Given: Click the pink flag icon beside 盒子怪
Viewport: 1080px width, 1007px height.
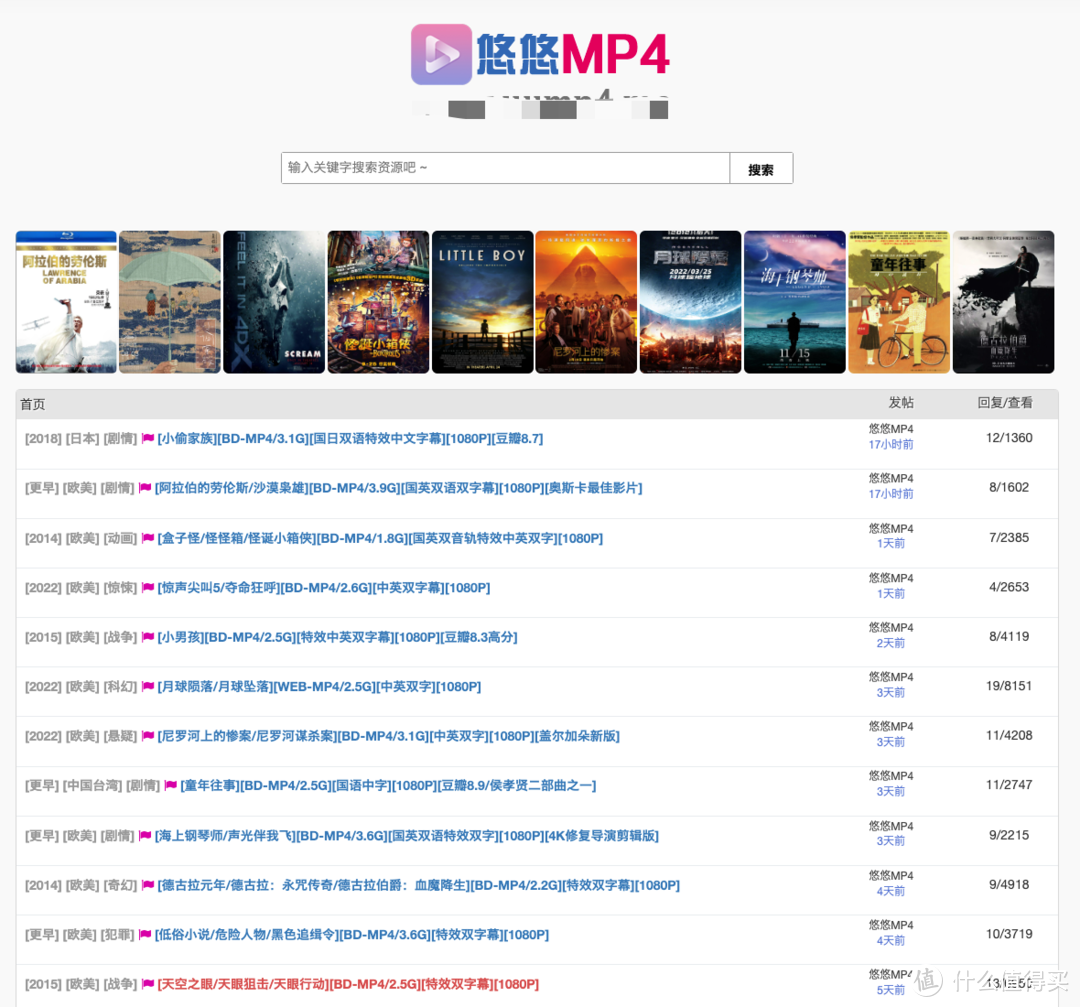Looking at the screenshot, I should point(148,539).
